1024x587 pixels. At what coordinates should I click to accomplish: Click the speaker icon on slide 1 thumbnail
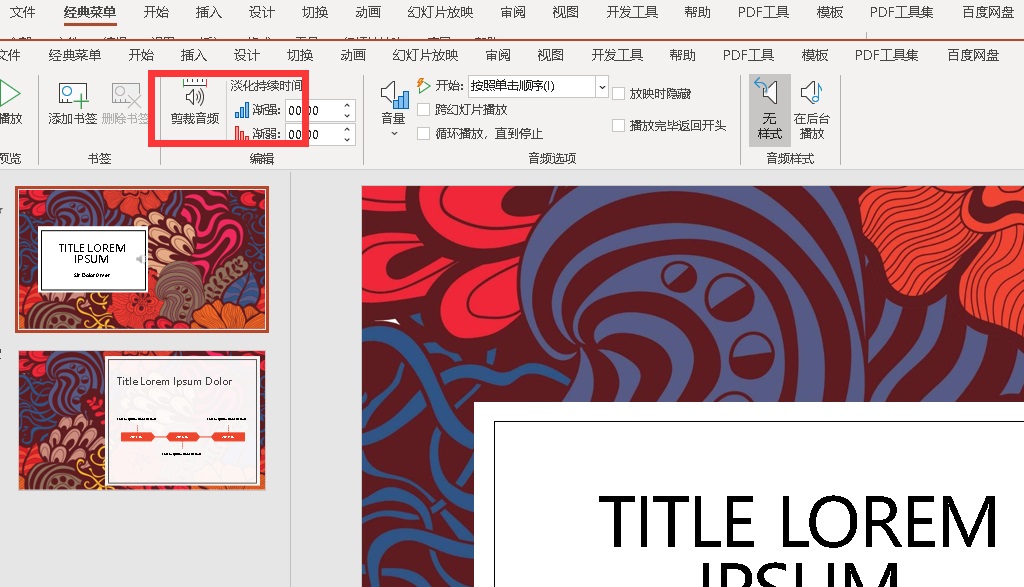(x=140, y=259)
